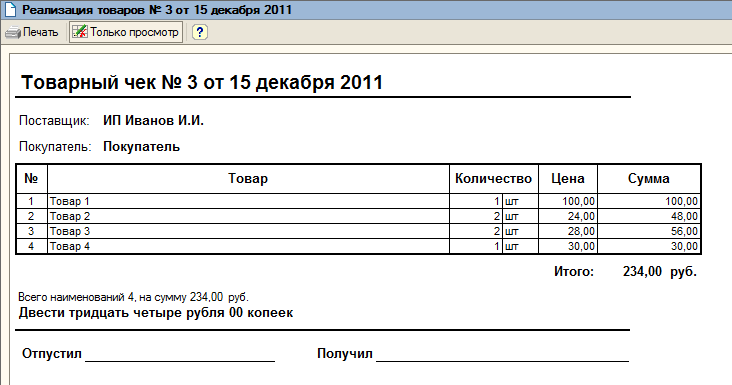
Task: Toggle the Только просмотр view-only mode
Action: click(126, 32)
